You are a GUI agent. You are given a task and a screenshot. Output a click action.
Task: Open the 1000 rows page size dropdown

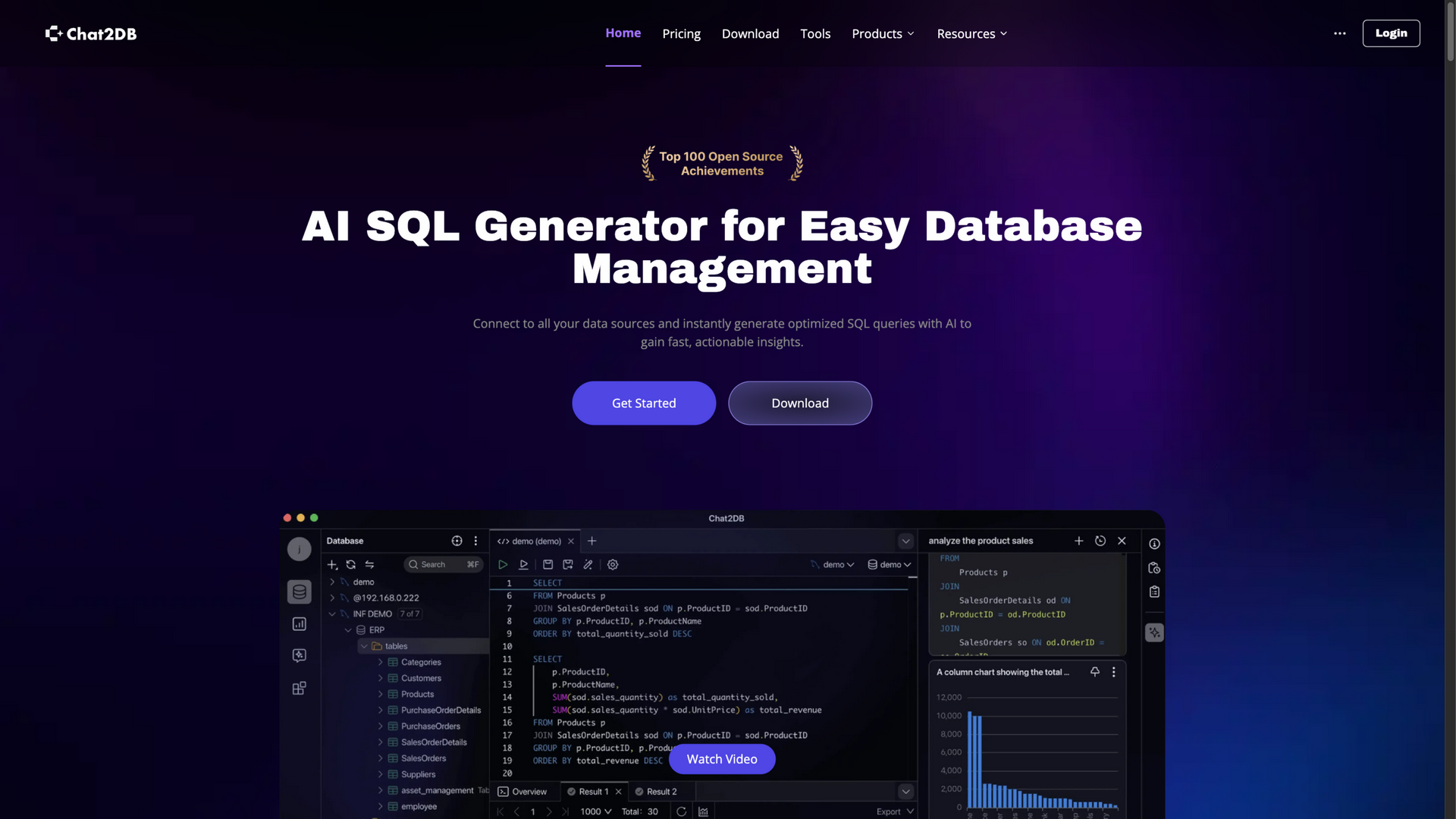(x=595, y=811)
